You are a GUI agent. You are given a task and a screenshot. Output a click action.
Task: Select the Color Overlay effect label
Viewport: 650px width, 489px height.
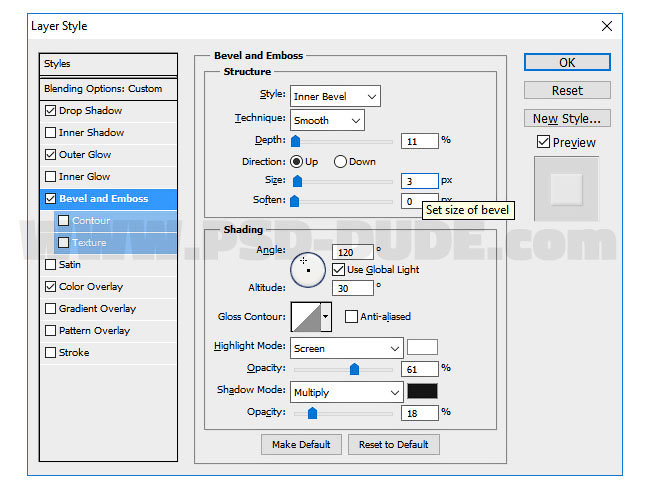click(91, 286)
